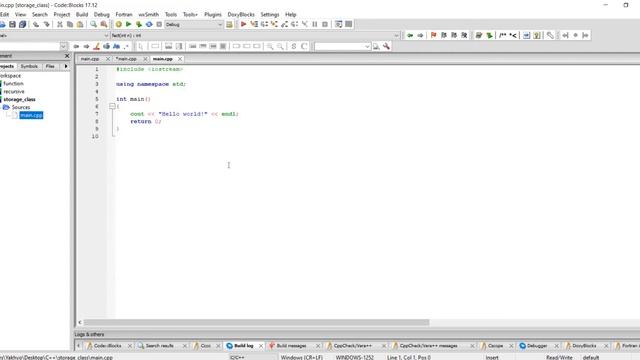Click the Abort build icon
The image size is (640, 360).
point(159,24)
